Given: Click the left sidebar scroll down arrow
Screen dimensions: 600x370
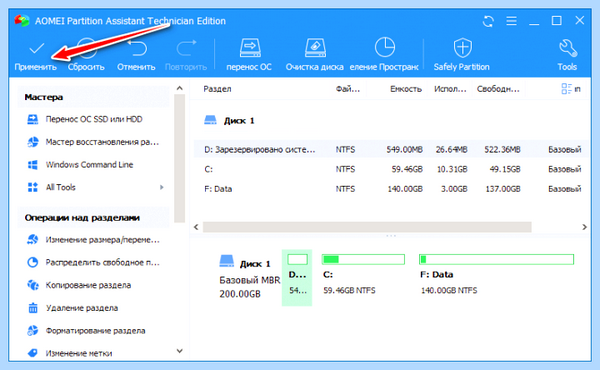Looking at the screenshot, I should pos(179,351).
